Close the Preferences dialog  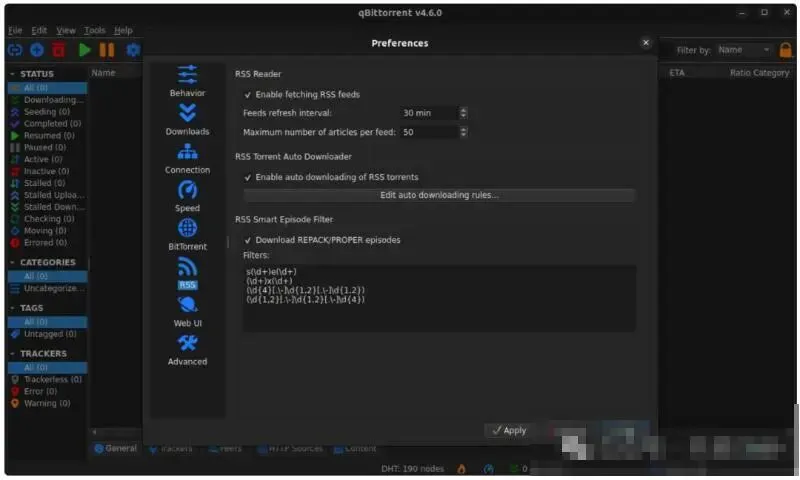[646, 43]
